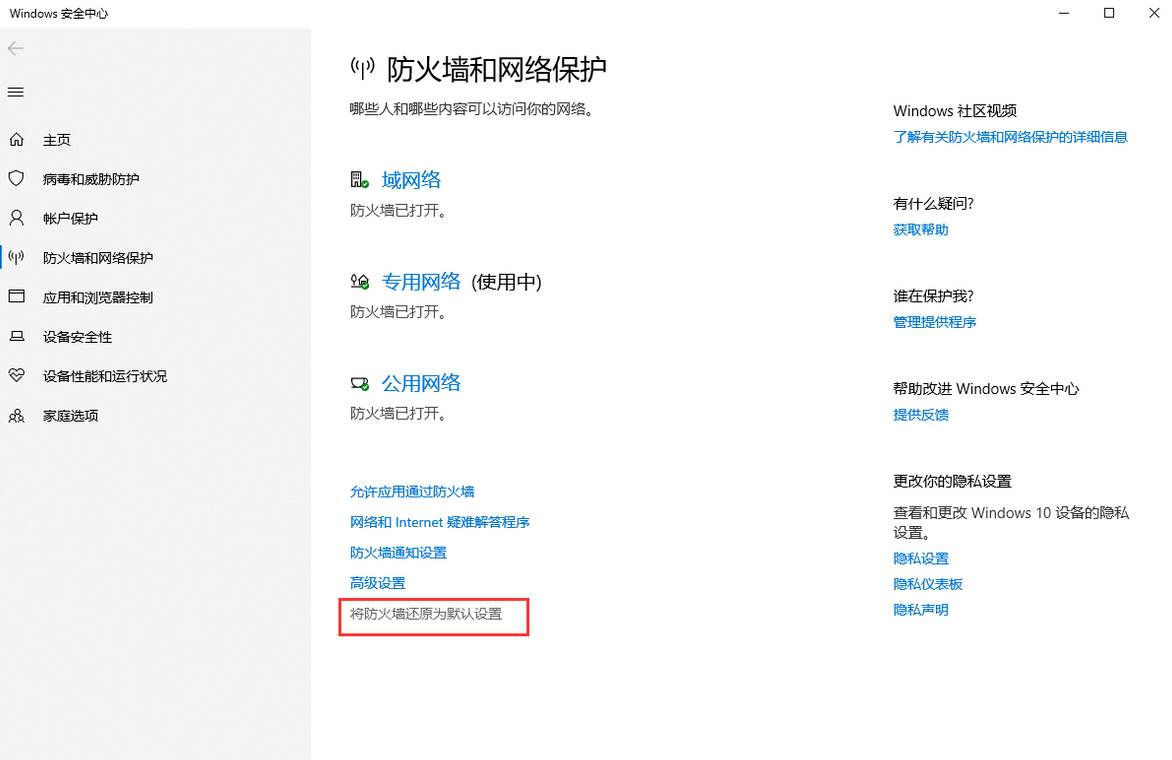This screenshot has width=1172, height=760.
Task: Minimize the Windows 安全中心 window
Action: point(1064,13)
